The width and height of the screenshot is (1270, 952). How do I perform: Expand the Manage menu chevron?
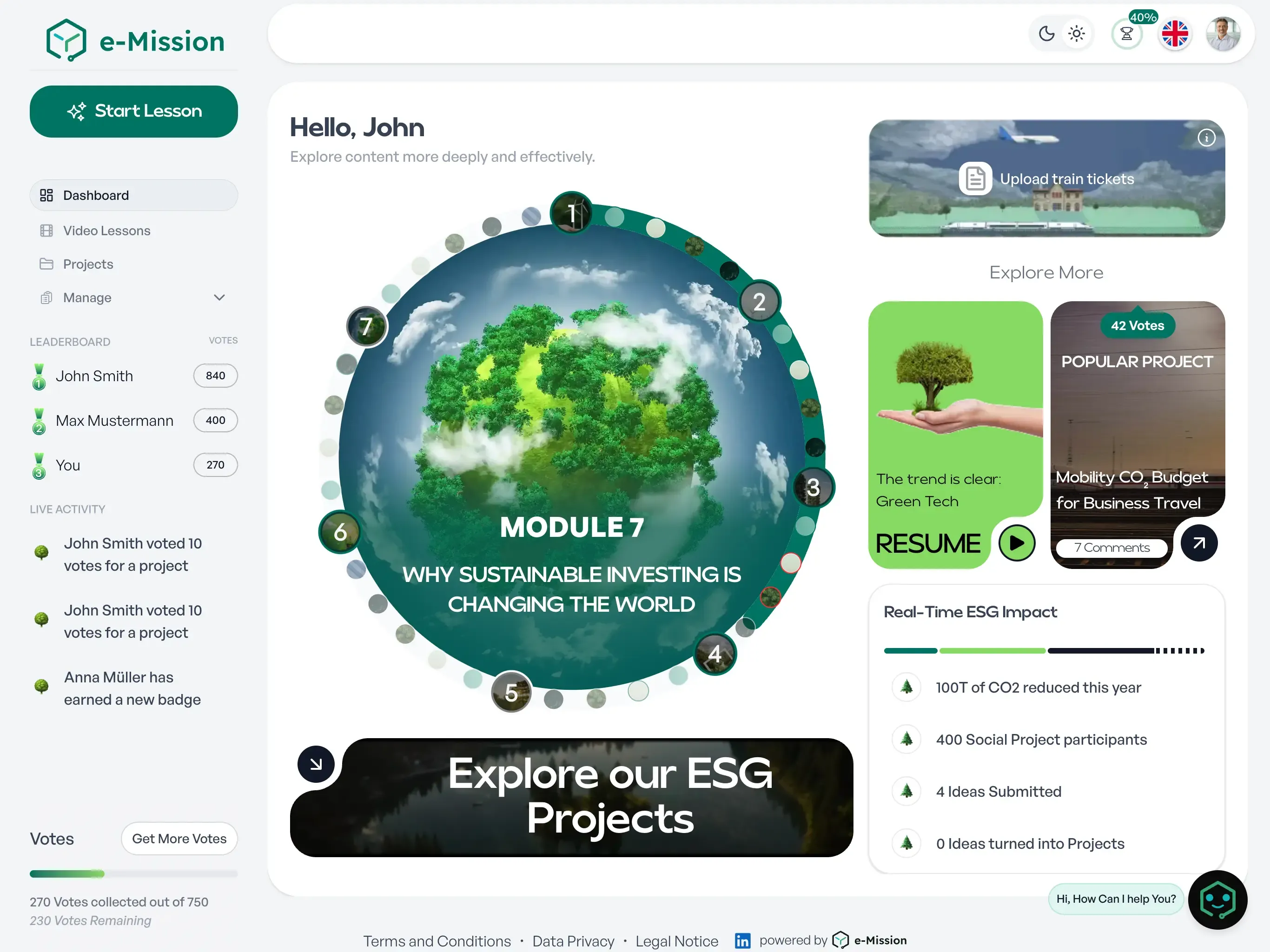pos(219,297)
